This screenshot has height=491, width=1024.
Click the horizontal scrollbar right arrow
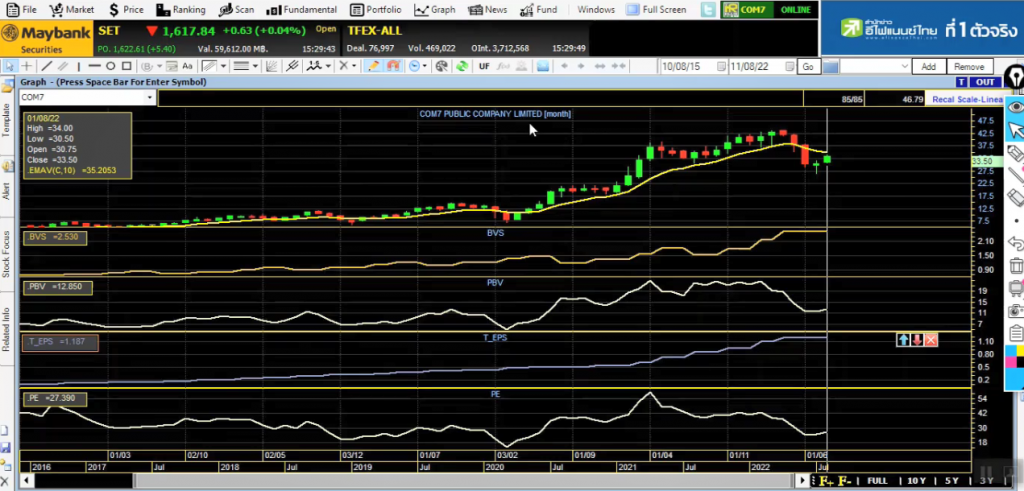pyautogui.click(x=803, y=481)
